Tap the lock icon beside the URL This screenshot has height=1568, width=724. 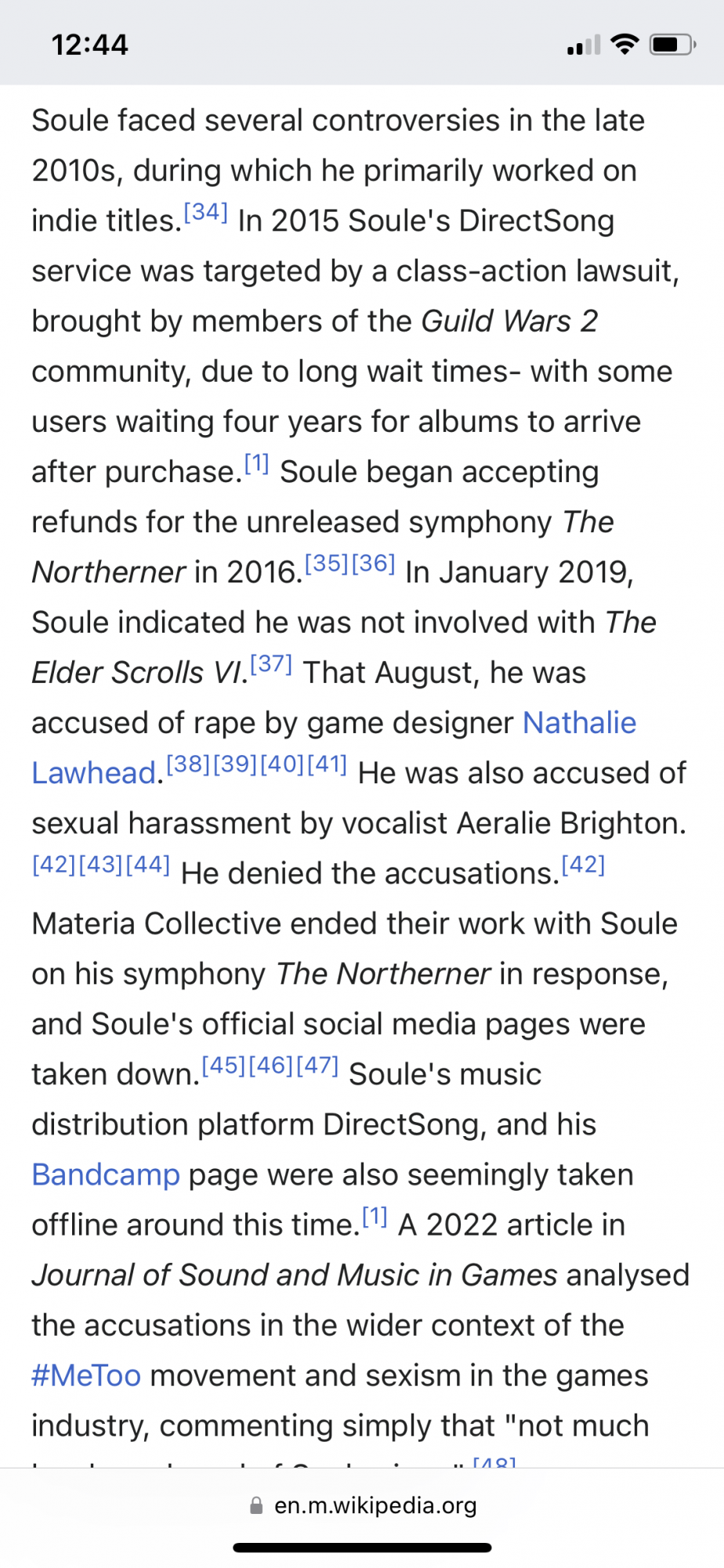(x=256, y=1505)
